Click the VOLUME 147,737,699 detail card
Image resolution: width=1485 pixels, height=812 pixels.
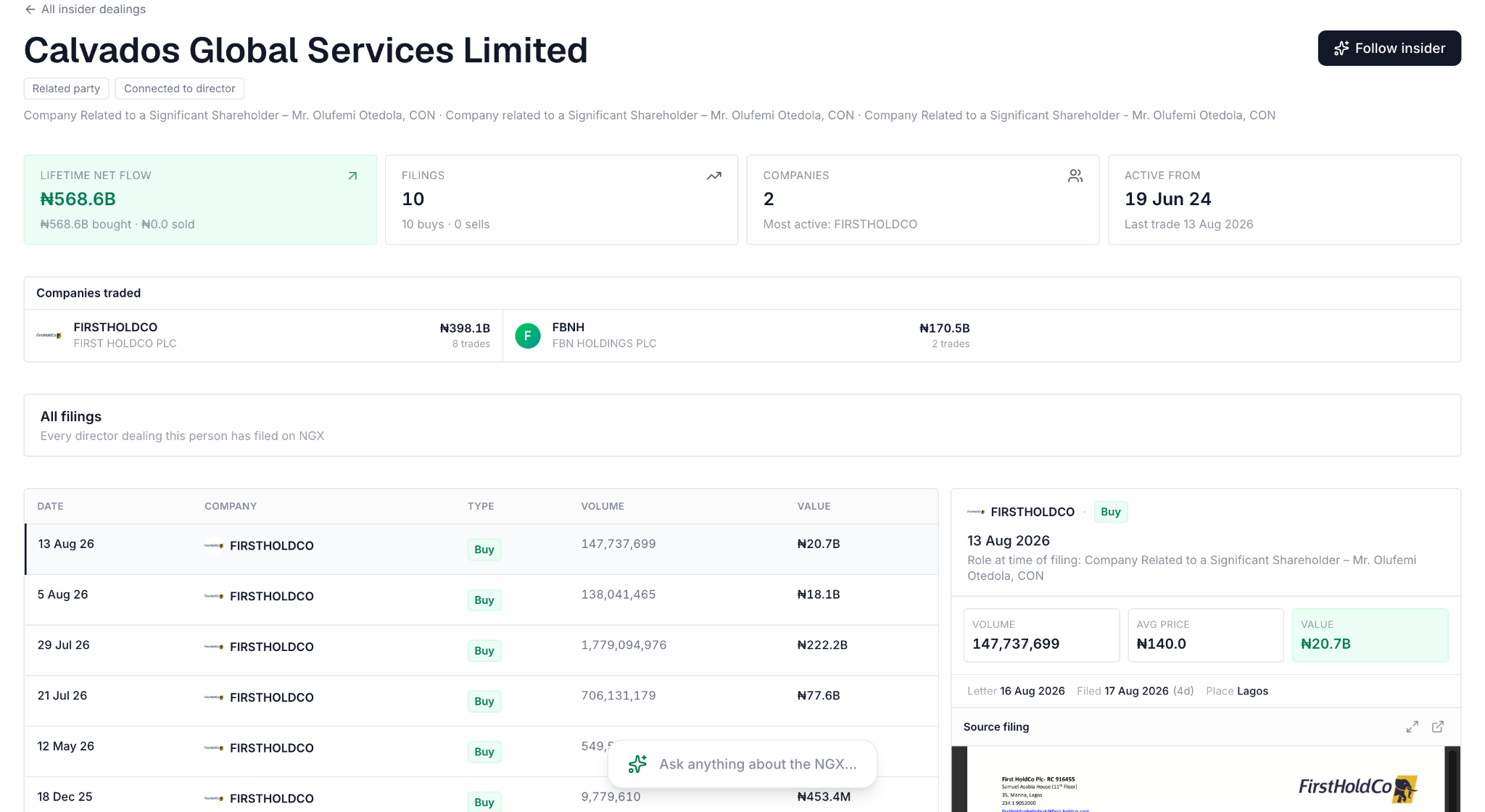[1041, 635]
